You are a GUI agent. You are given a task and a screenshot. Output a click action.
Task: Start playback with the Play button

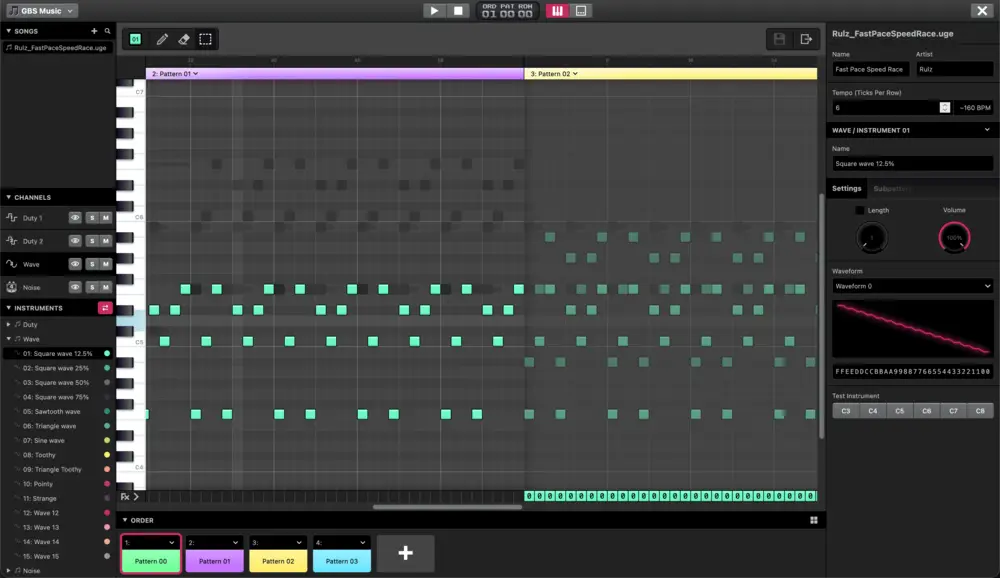point(434,11)
